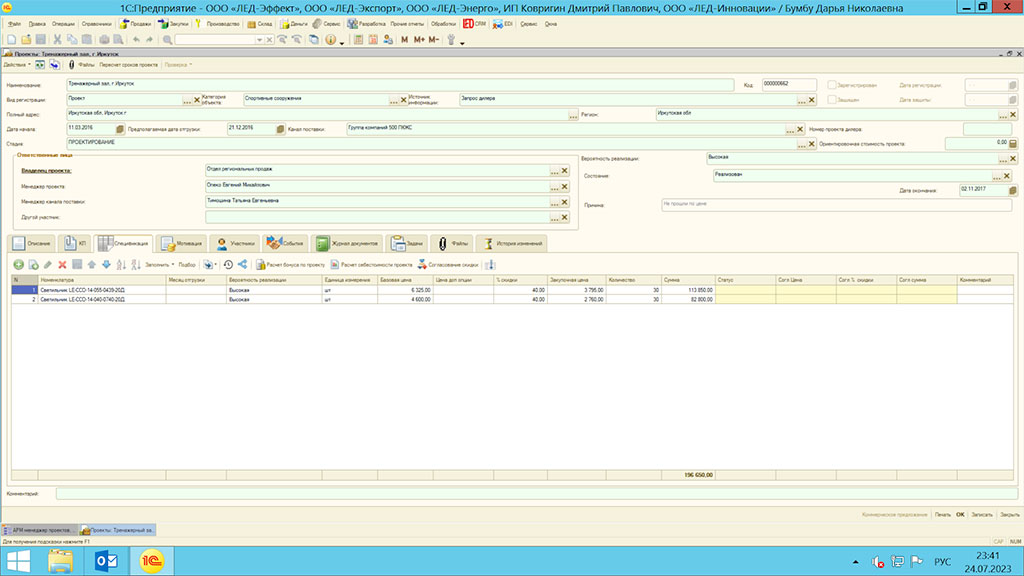Viewport: 1024px width, 576px height.
Task: Click Пересчет сроков проекта button
Action: pyautogui.click(x=128, y=64)
